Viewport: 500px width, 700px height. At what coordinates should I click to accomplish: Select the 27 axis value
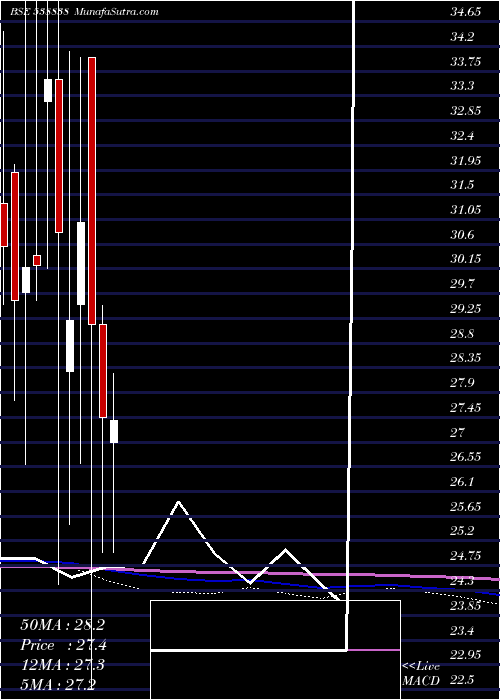pyautogui.click(x=458, y=433)
